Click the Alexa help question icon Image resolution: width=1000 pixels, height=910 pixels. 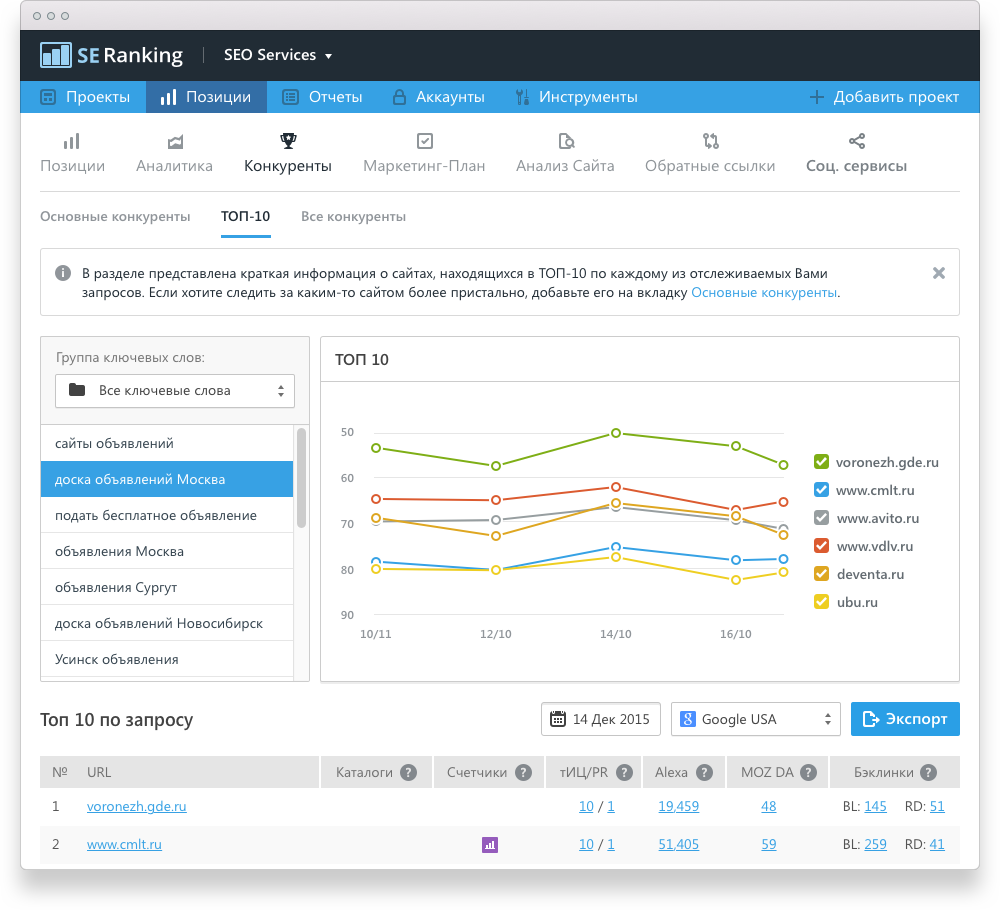[704, 772]
